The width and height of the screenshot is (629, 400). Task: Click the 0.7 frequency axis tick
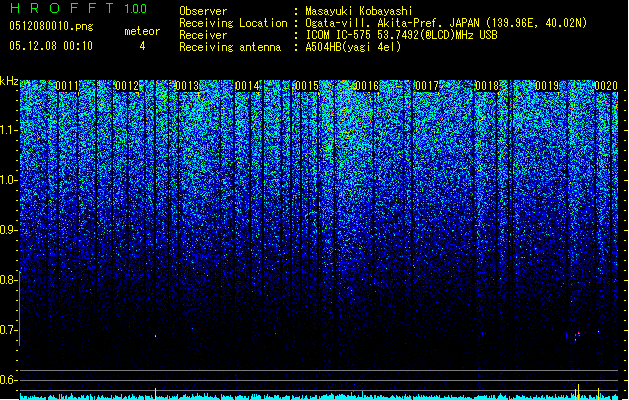click(9, 330)
